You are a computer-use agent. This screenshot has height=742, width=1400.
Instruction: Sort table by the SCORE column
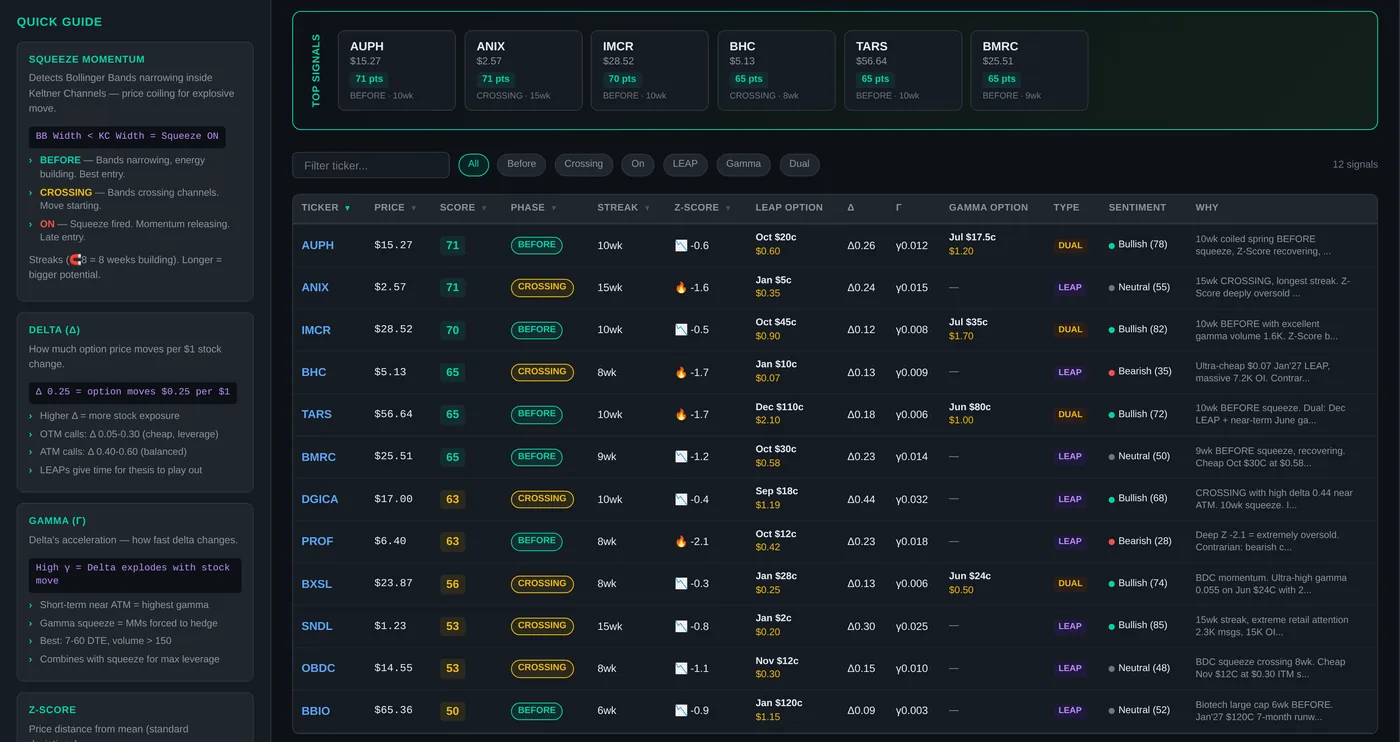[463, 208]
